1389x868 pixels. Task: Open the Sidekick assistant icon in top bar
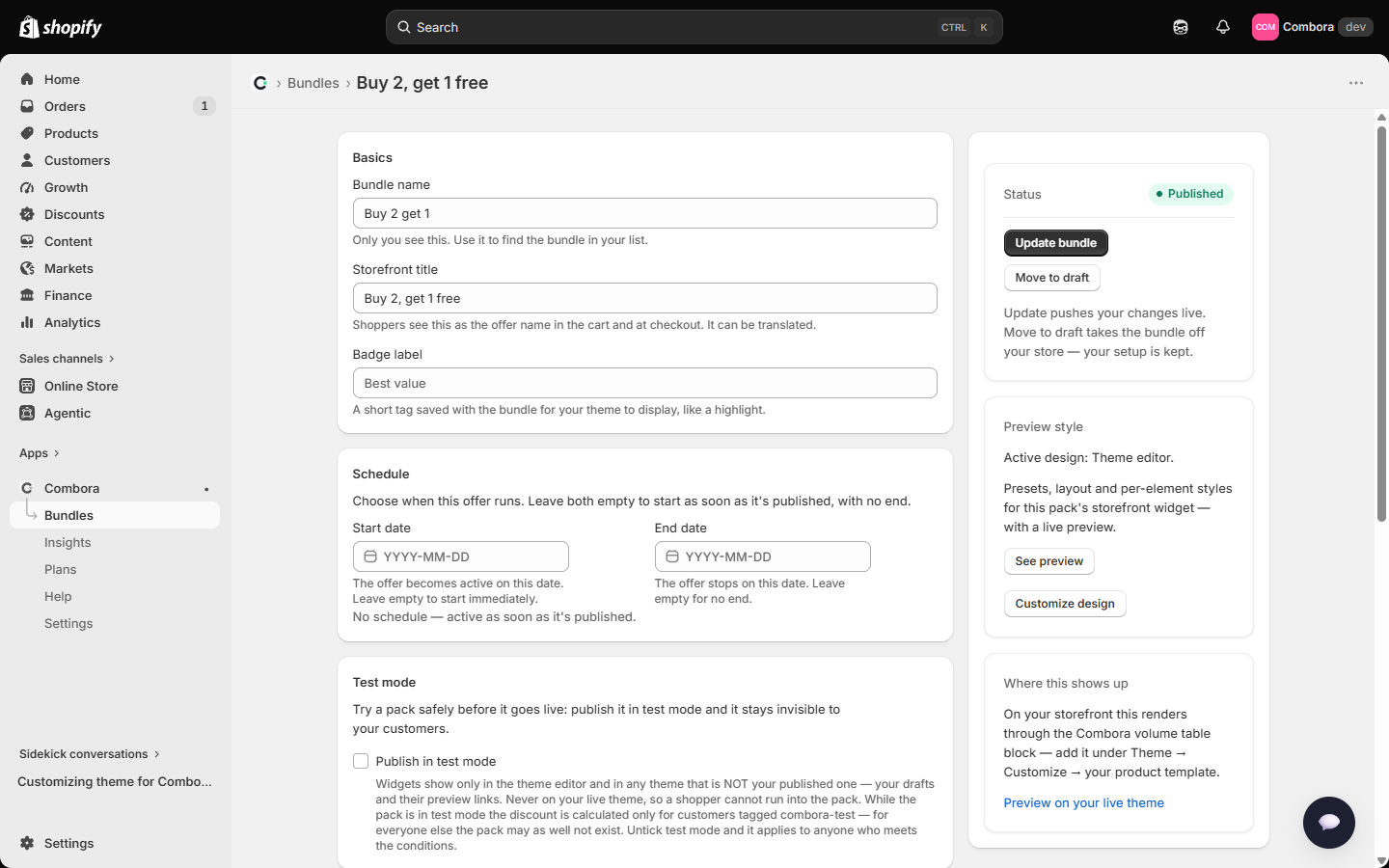click(x=1181, y=27)
